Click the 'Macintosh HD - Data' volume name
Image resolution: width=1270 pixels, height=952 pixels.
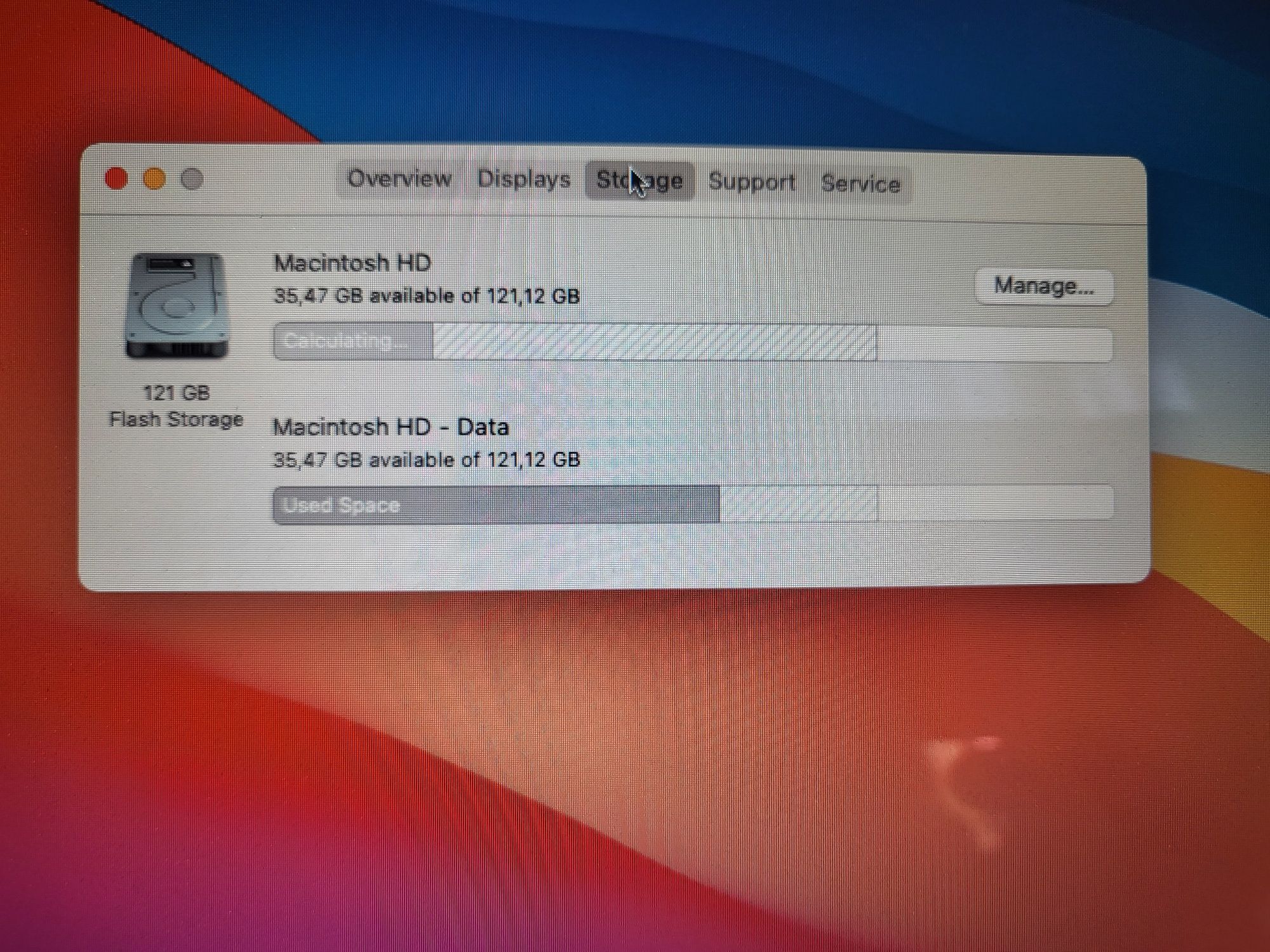tap(391, 427)
